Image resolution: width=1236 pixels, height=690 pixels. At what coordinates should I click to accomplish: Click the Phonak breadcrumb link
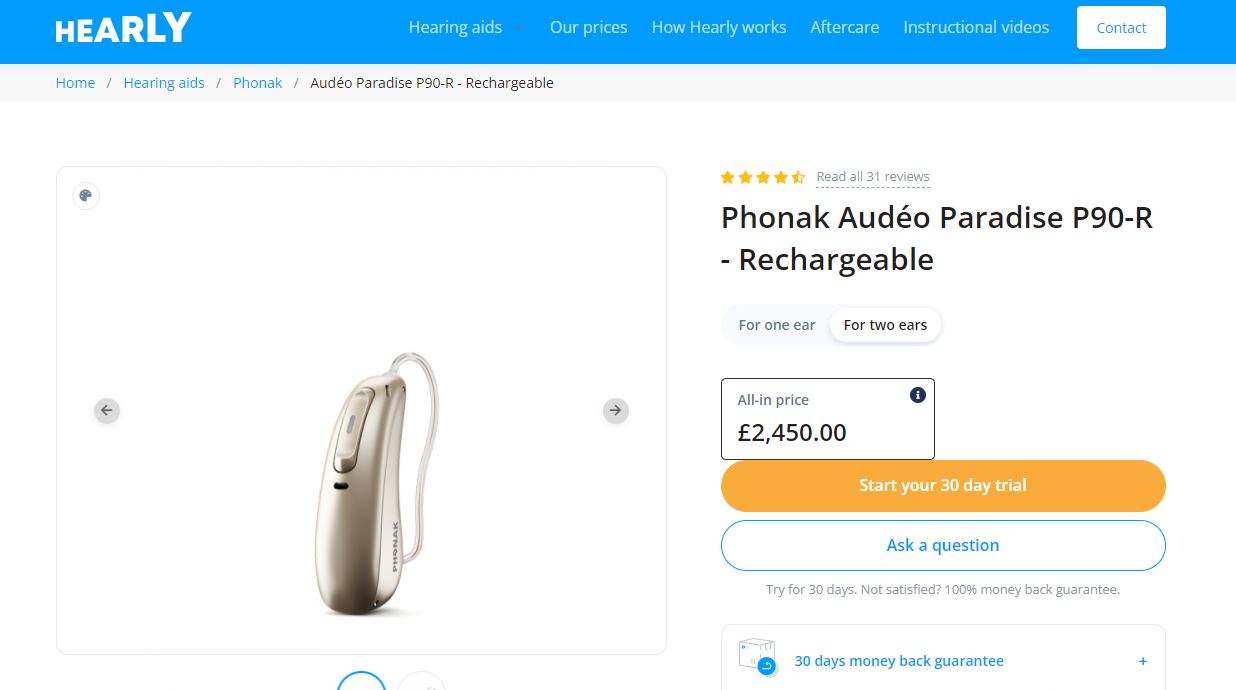pos(258,83)
